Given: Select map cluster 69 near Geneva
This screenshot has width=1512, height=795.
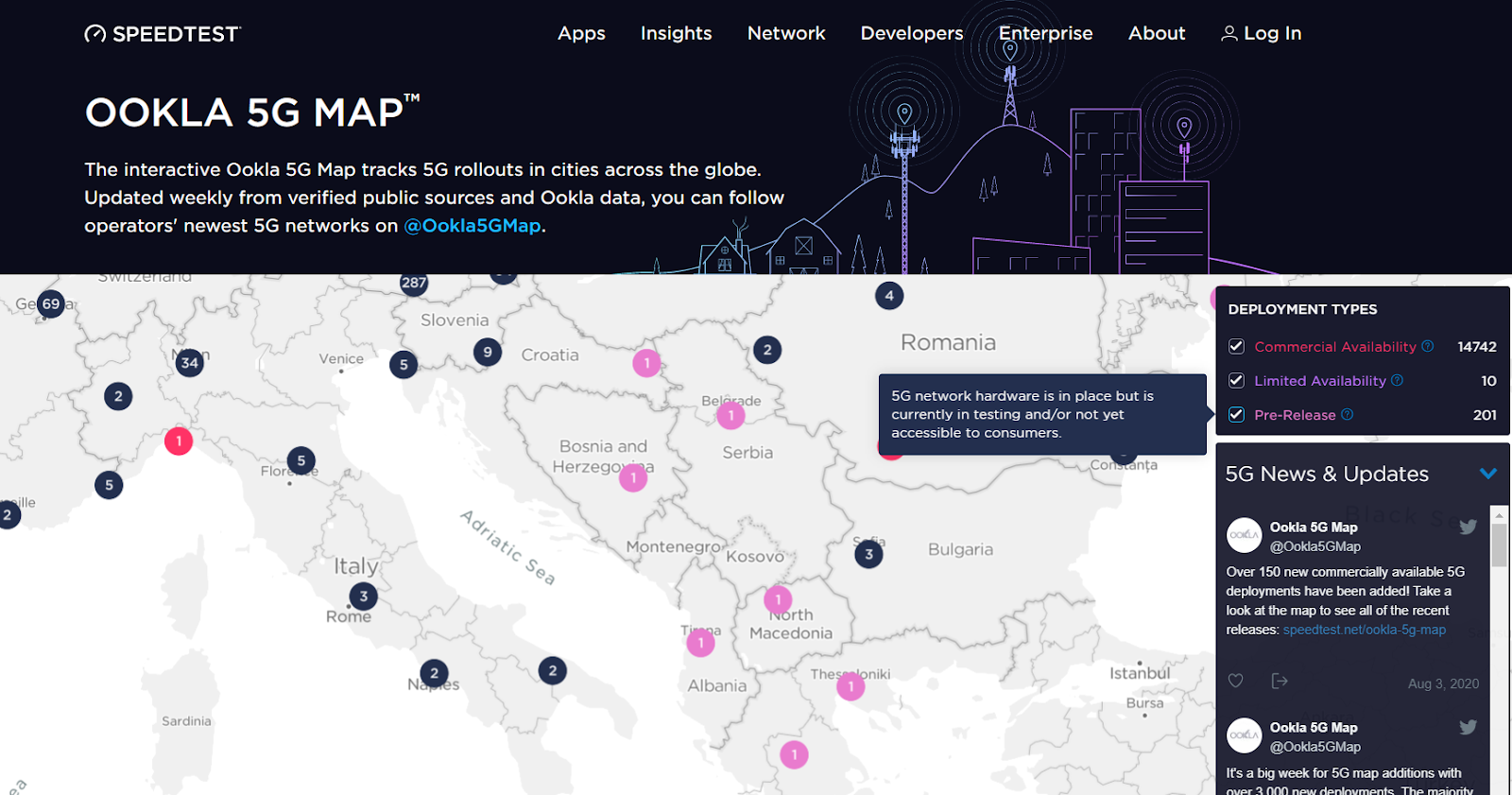Looking at the screenshot, I should point(51,304).
